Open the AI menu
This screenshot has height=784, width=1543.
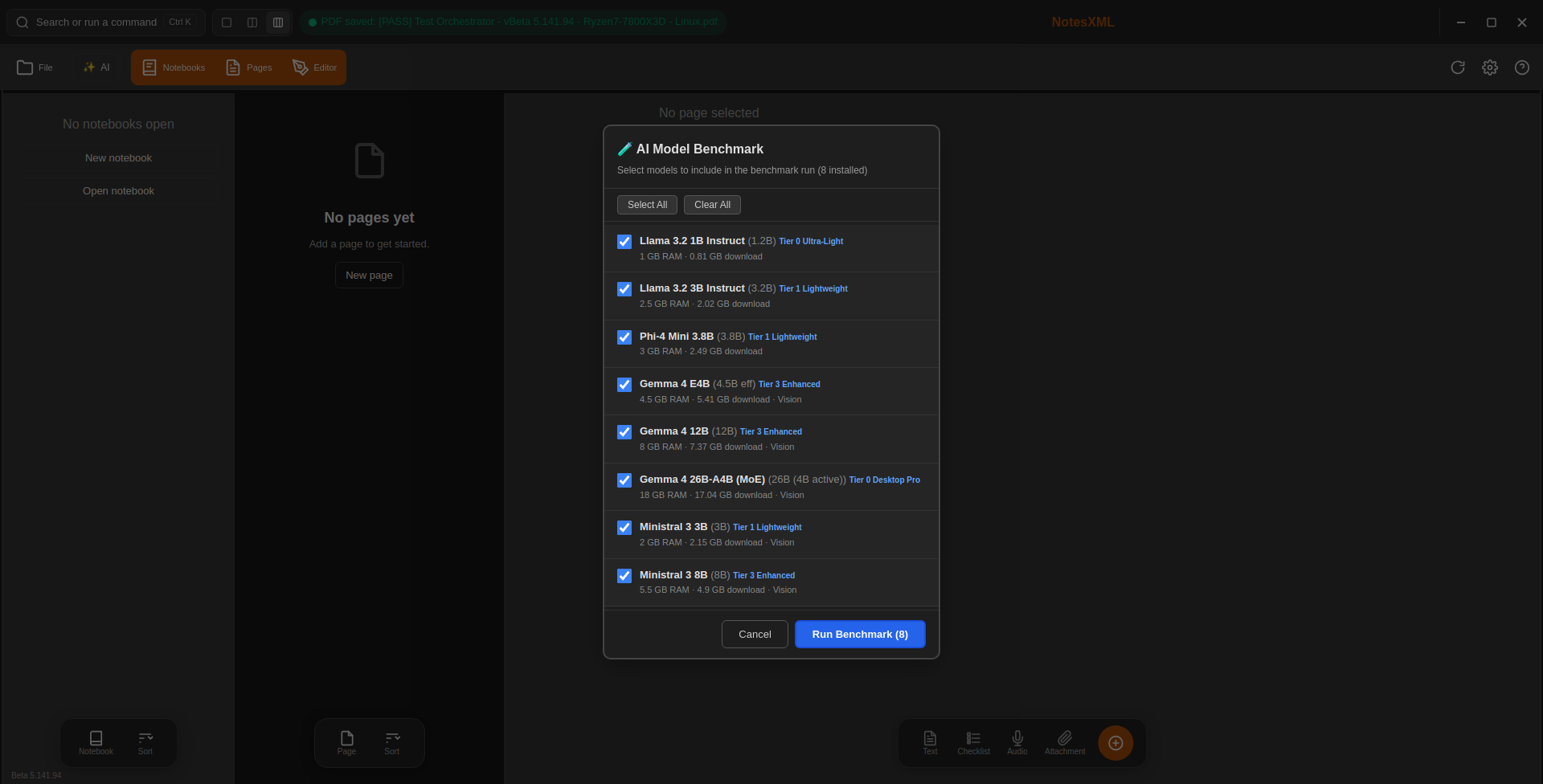coord(96,67)
